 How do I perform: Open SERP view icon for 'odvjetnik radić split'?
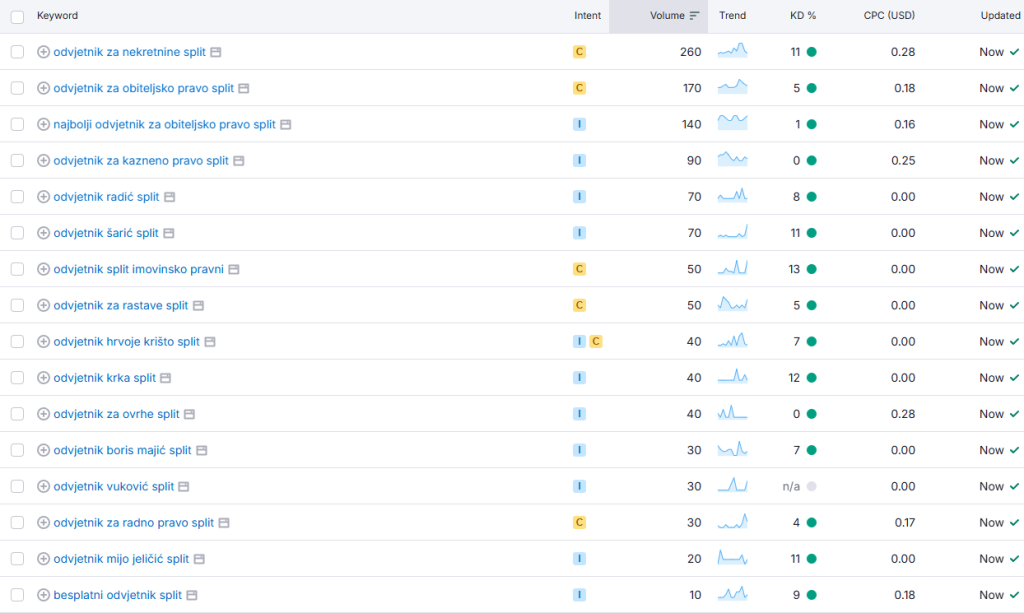tap(170, 197)
